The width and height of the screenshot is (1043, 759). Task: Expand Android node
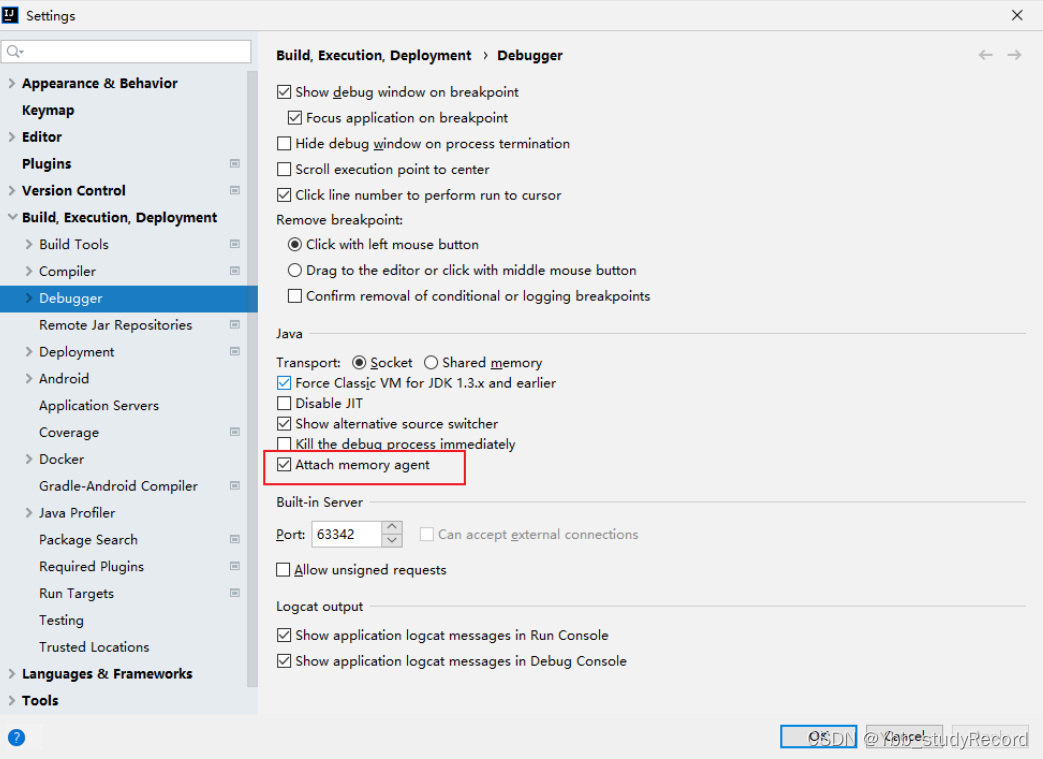(29, 379)
